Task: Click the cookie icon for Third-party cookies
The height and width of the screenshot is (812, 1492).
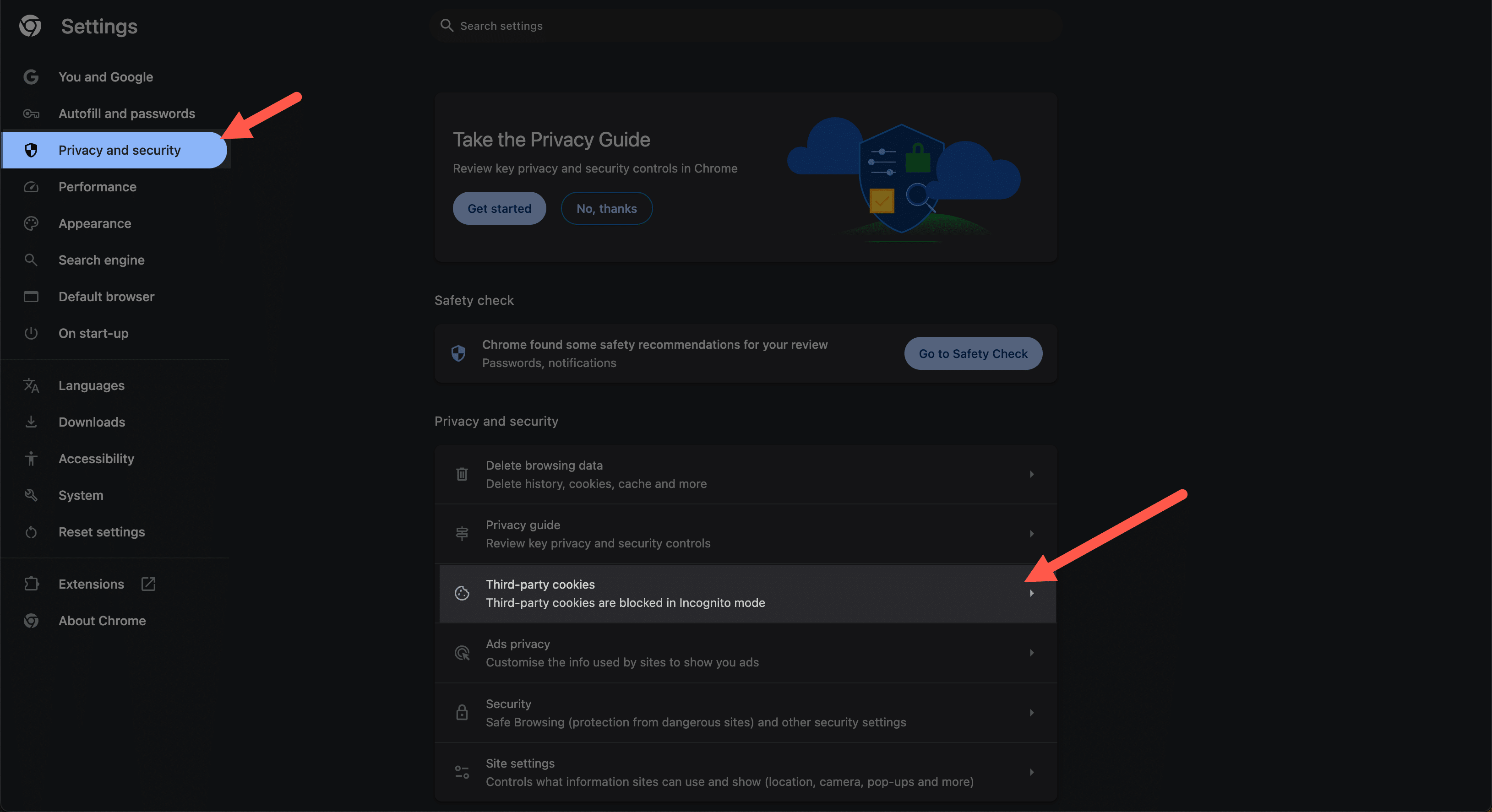Action: coord(462,593)
